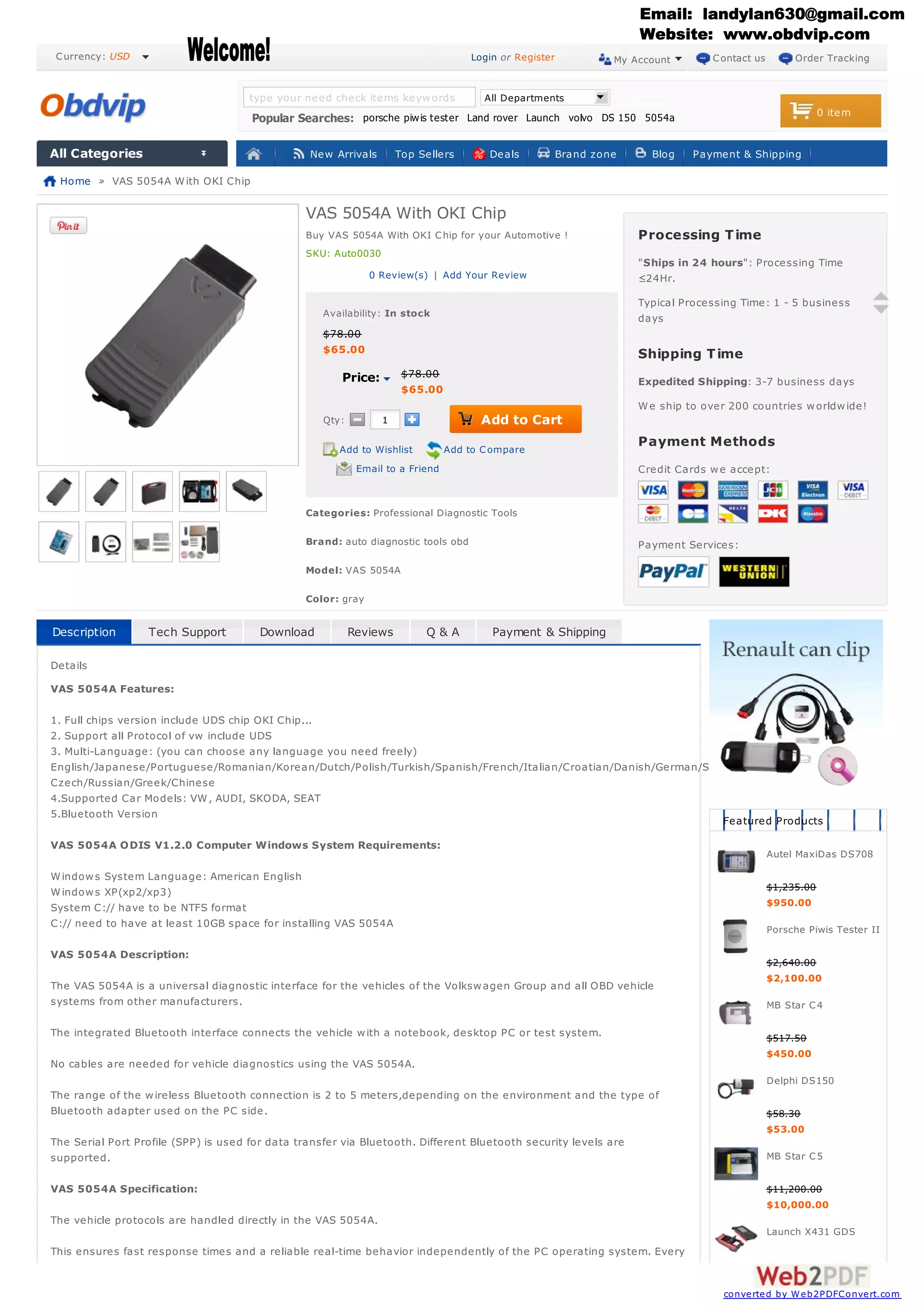Click the sidebar scroll up arrow
Screen dimensions: 924x1308
(881, 296)
